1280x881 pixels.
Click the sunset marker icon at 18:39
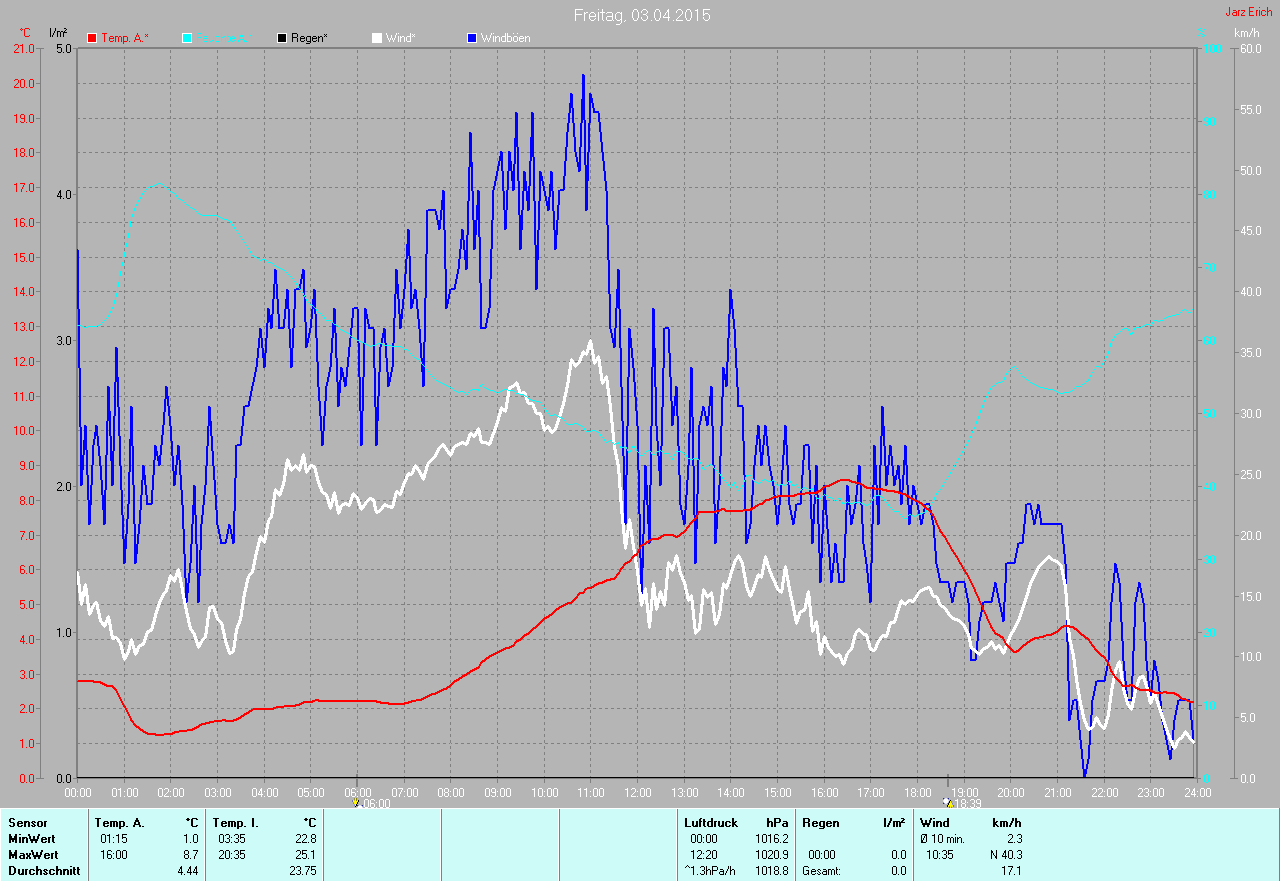(x=948, y=803)
